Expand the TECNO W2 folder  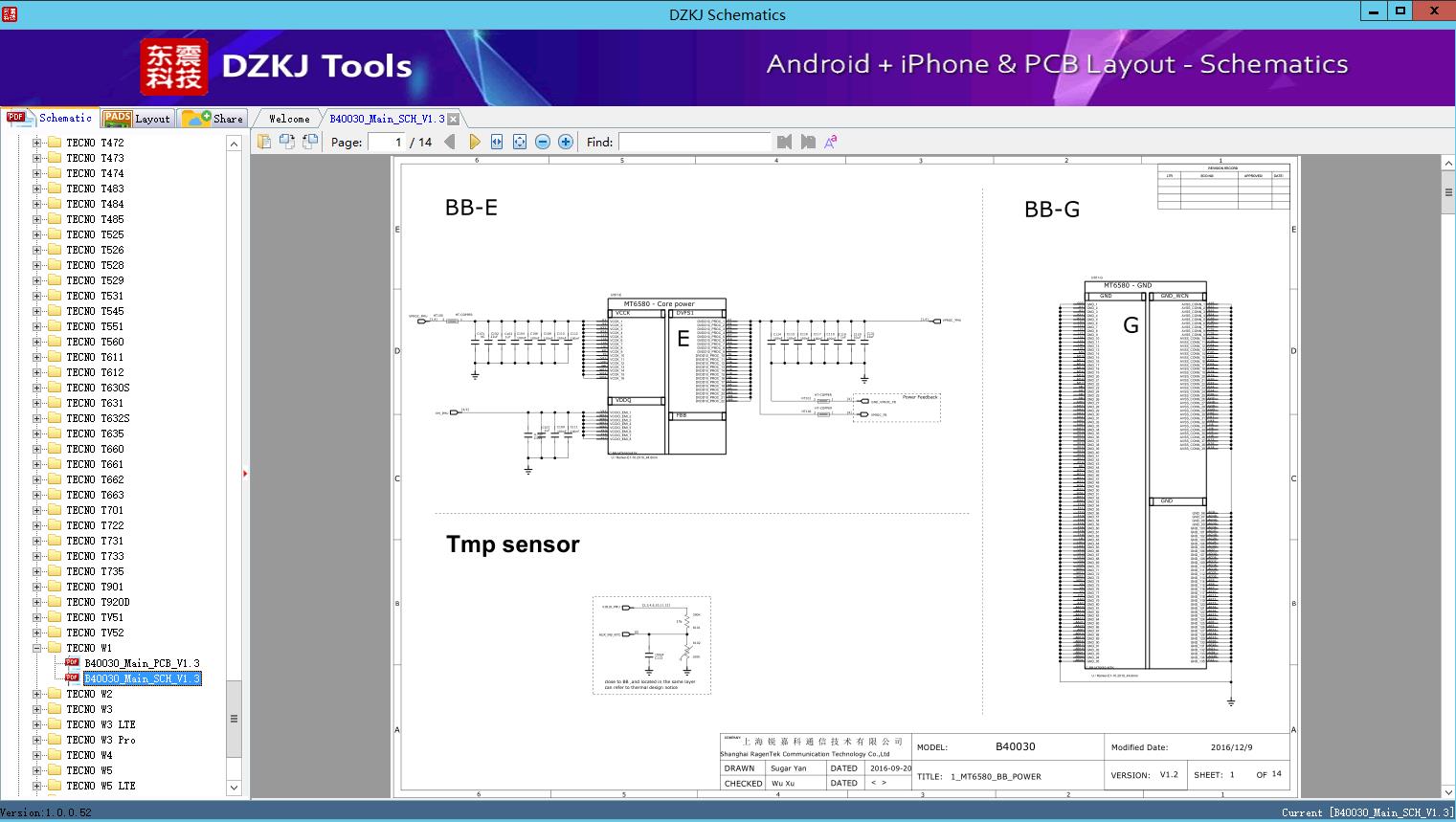click(36, 694)
